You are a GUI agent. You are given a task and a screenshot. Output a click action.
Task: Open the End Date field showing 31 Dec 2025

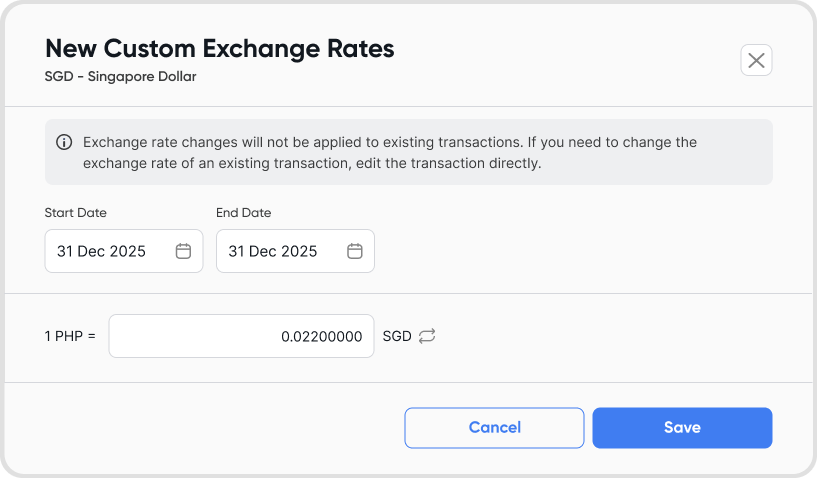pos(282,251)
